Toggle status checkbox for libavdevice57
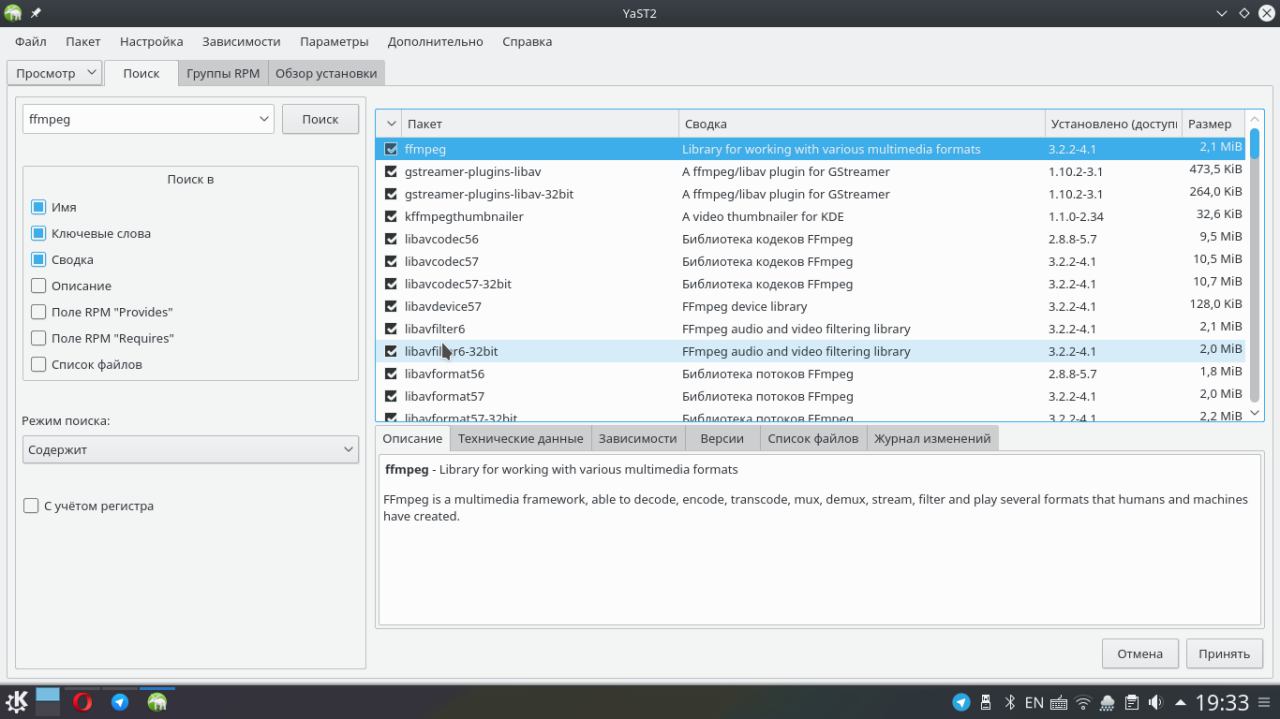 click(x=391, y=306)
